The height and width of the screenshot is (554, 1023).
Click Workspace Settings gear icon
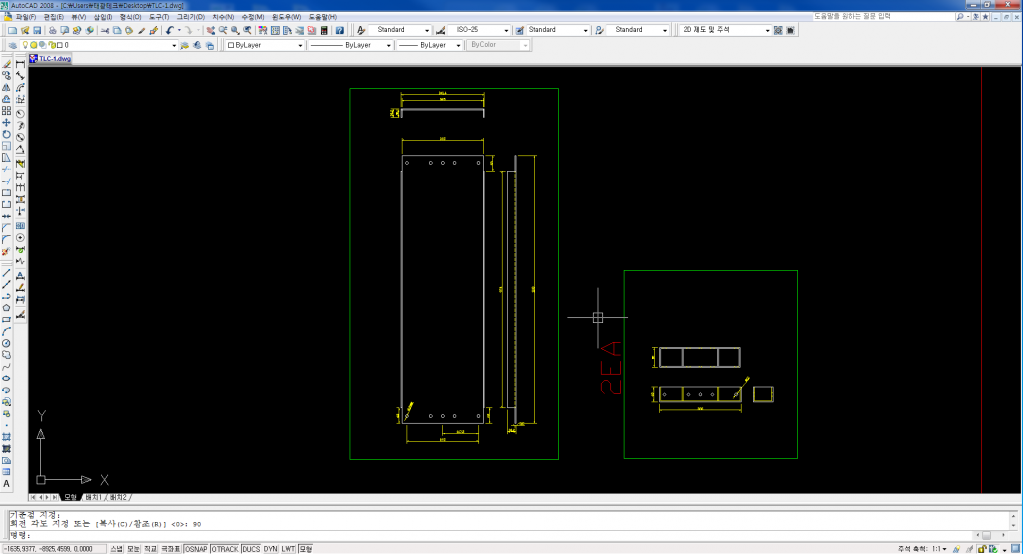click(x=778, y=31)
